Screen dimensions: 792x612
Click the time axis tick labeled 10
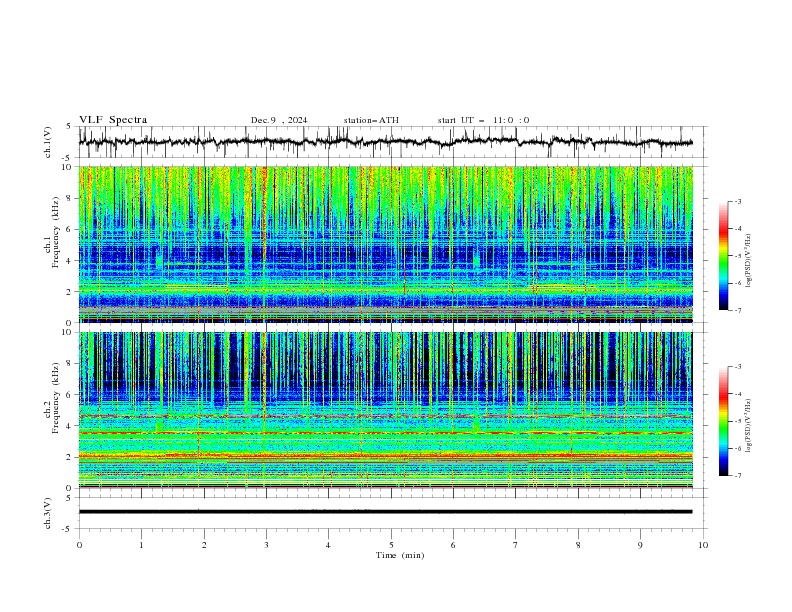tap(703, 545)
